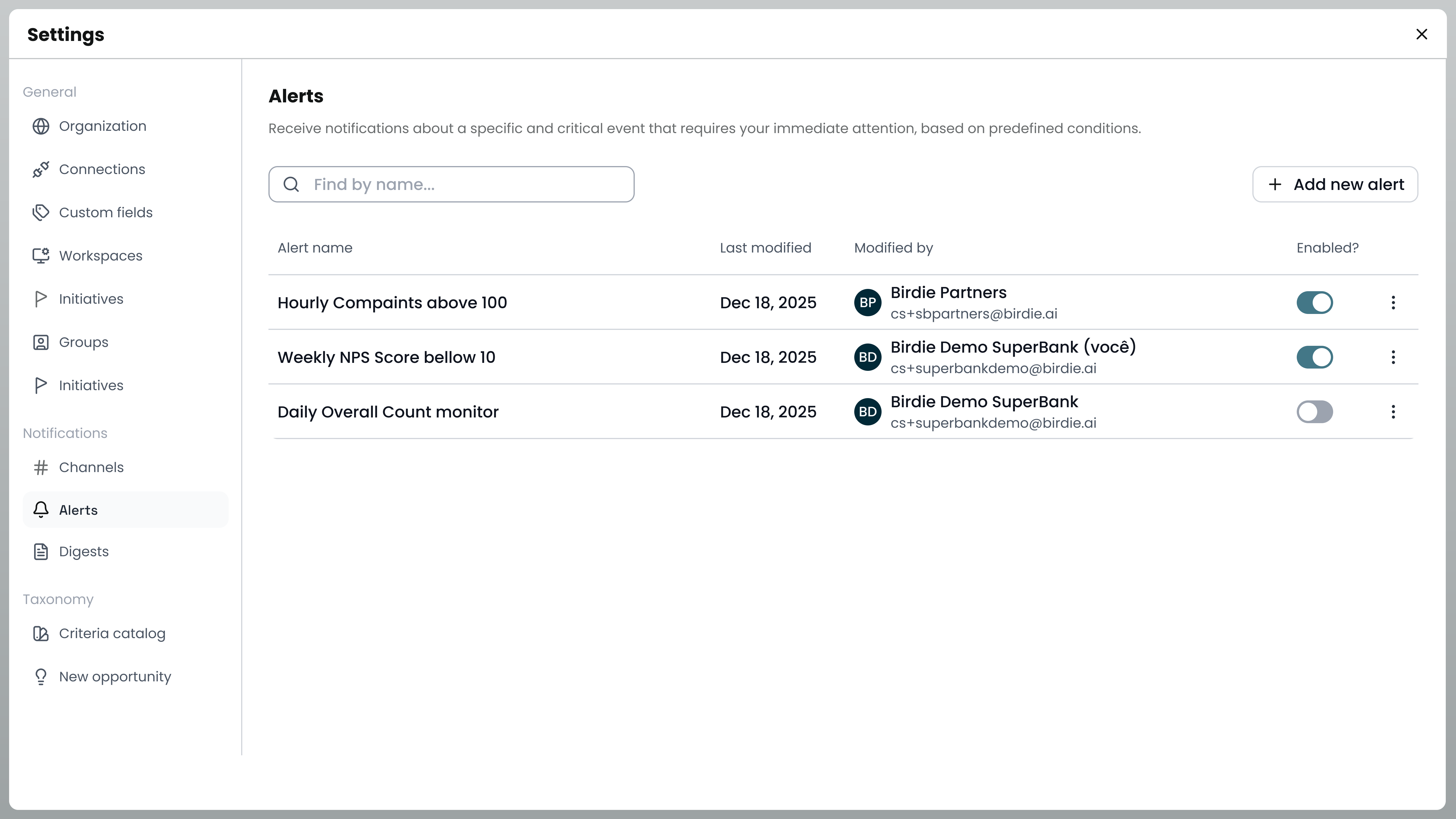Screen dimensions: 1456x819
Task: Close the Settings dialog
Action: click(1422, 34)
